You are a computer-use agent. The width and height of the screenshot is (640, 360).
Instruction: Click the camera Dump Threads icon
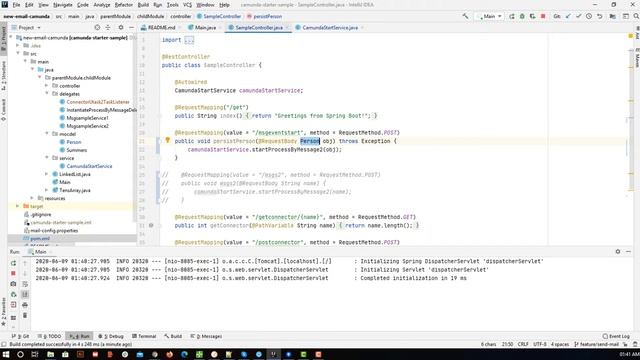(13, 284)
